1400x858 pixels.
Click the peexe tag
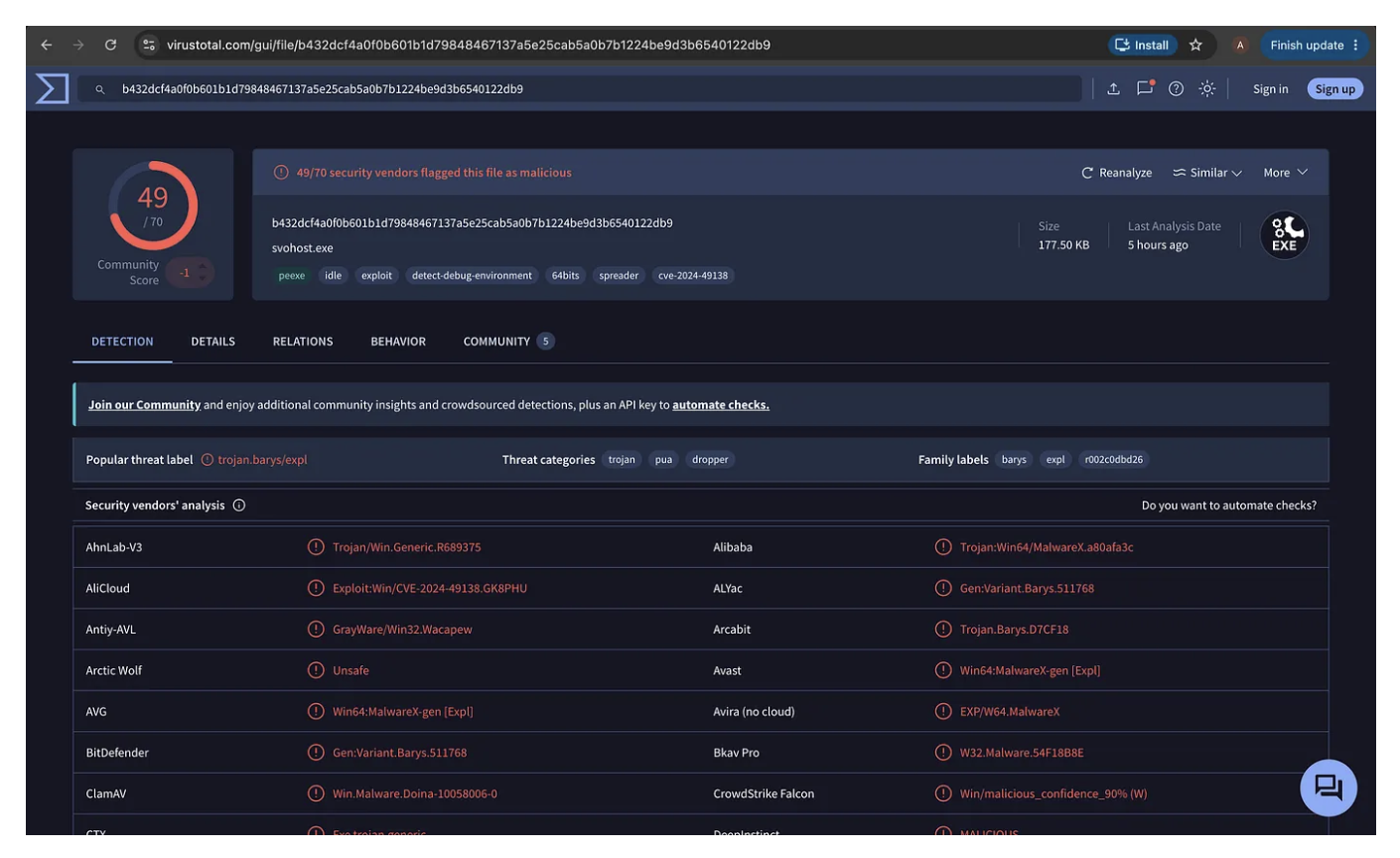(292, 276)
